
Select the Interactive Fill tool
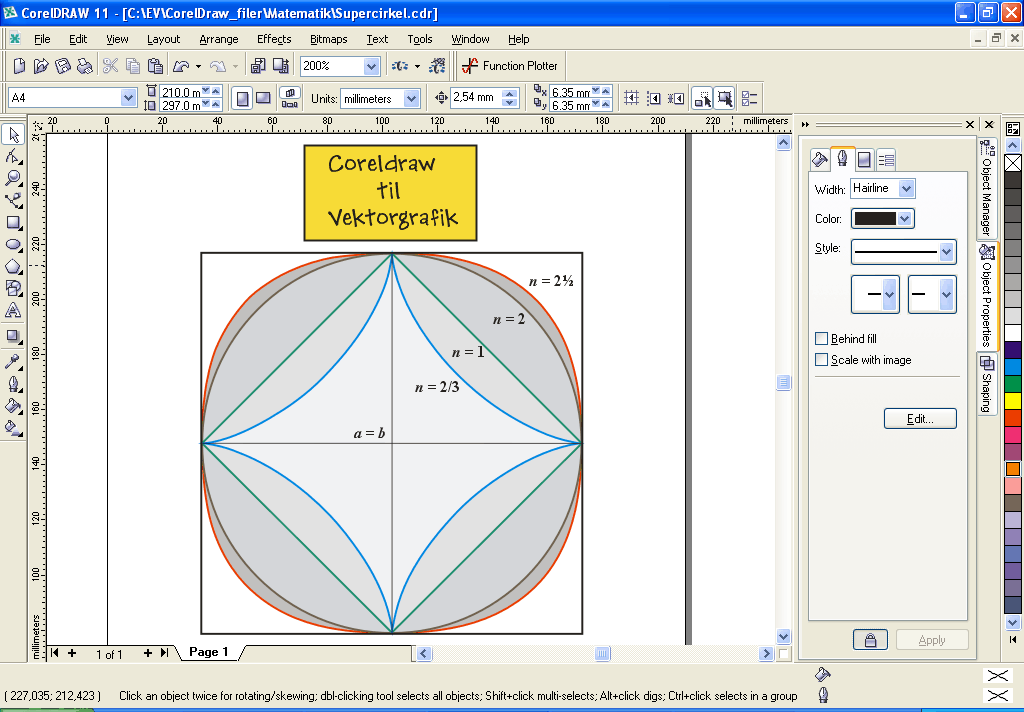pyautogui.click(x=13, y=428)
